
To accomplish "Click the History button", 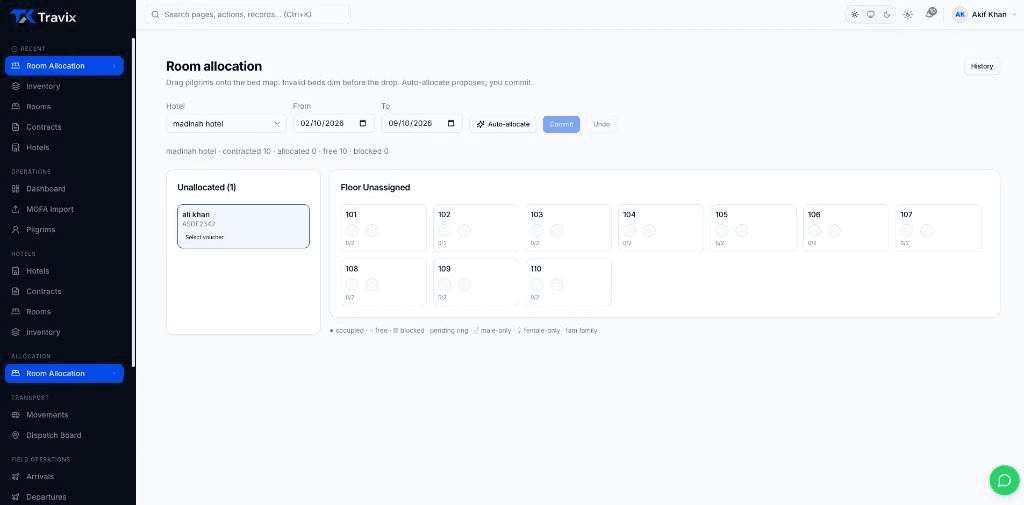I will (982, 66).
